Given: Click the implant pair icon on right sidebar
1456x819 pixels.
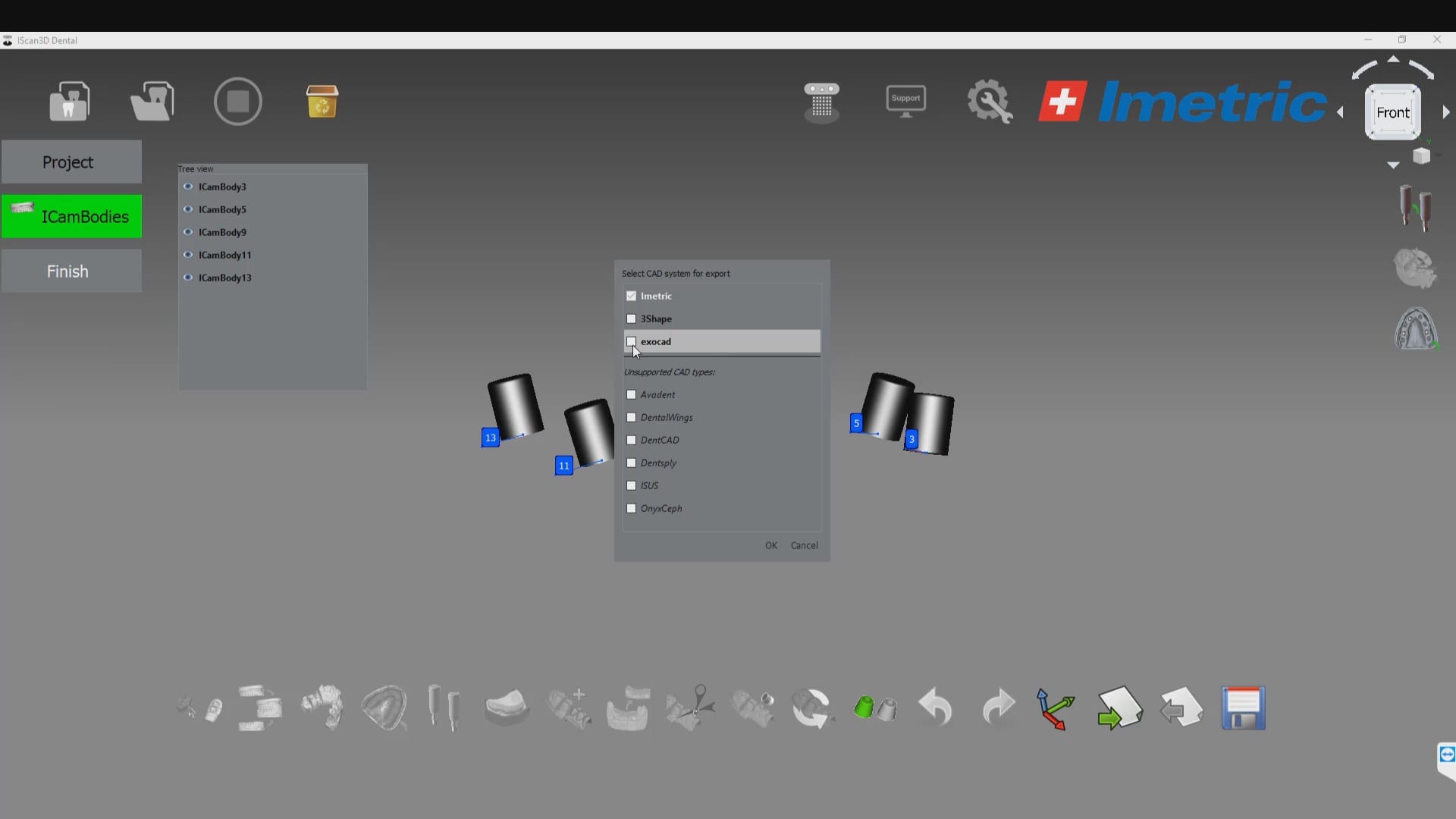Looking at the screenshot, I should pyautogui.click(x=1415, y=207).
